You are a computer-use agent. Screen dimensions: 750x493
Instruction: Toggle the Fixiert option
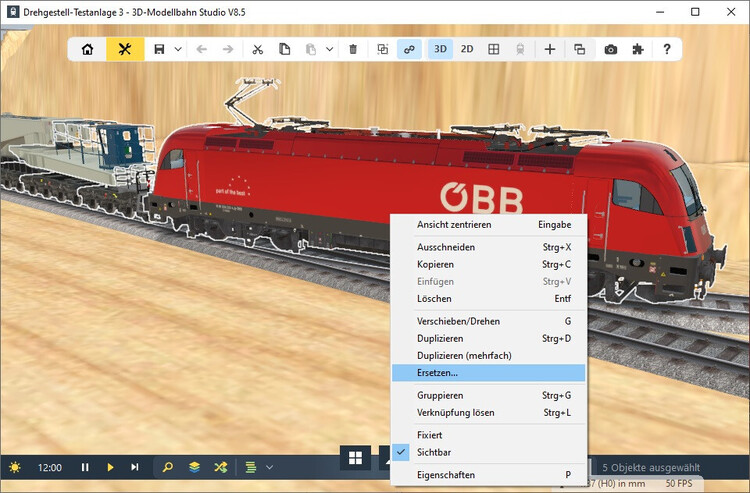pyautogui.click(x=488, y=435)
